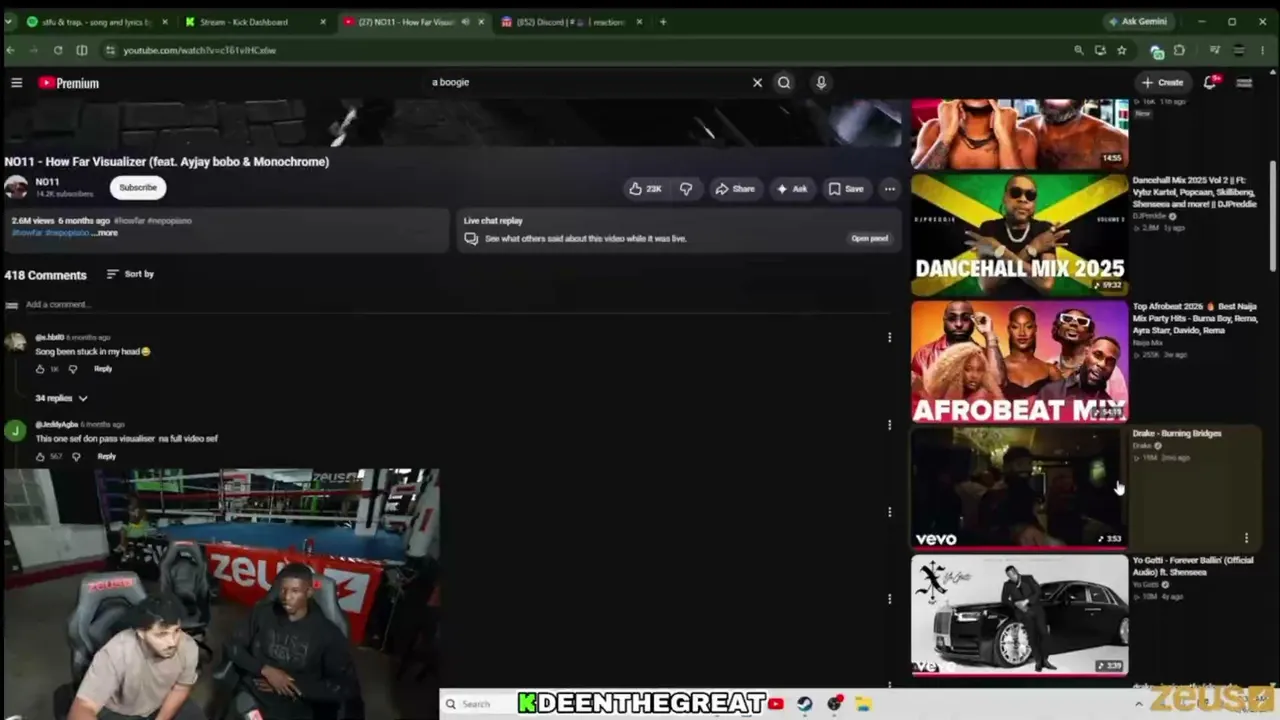Image resolution: width=1280 pixels, height=720 pixels.
Task: Dislike the 'This one sef don pass' comment
Action: [76, 457]
